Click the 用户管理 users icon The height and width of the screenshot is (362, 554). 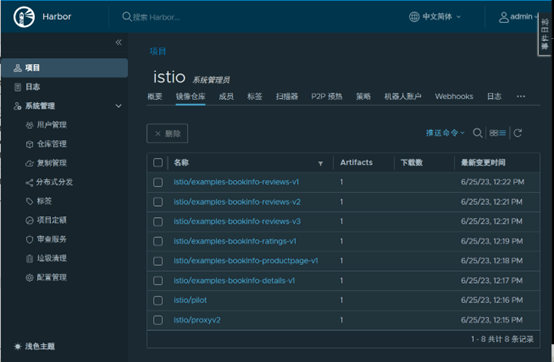29,125
